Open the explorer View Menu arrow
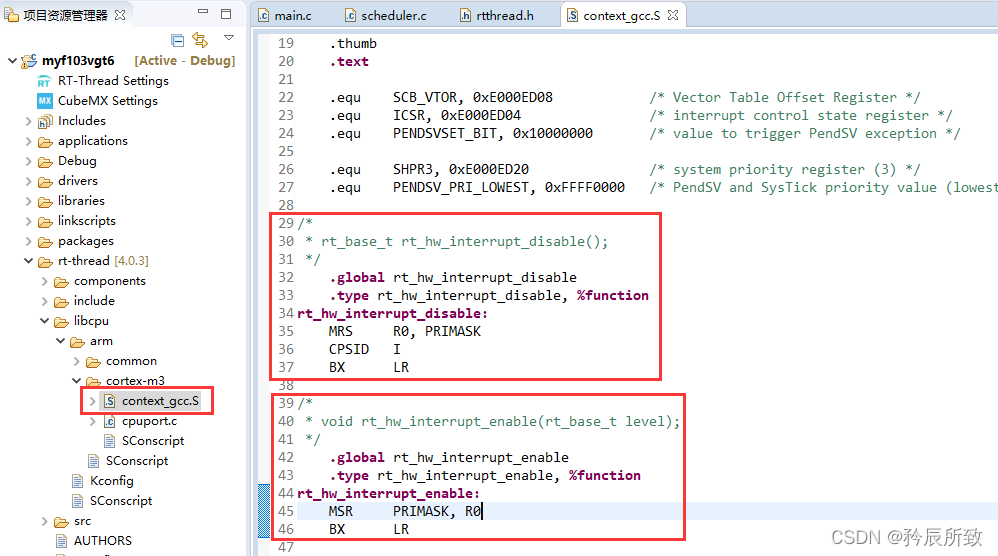This screenshot has width=998, height=556. [229, 38]
